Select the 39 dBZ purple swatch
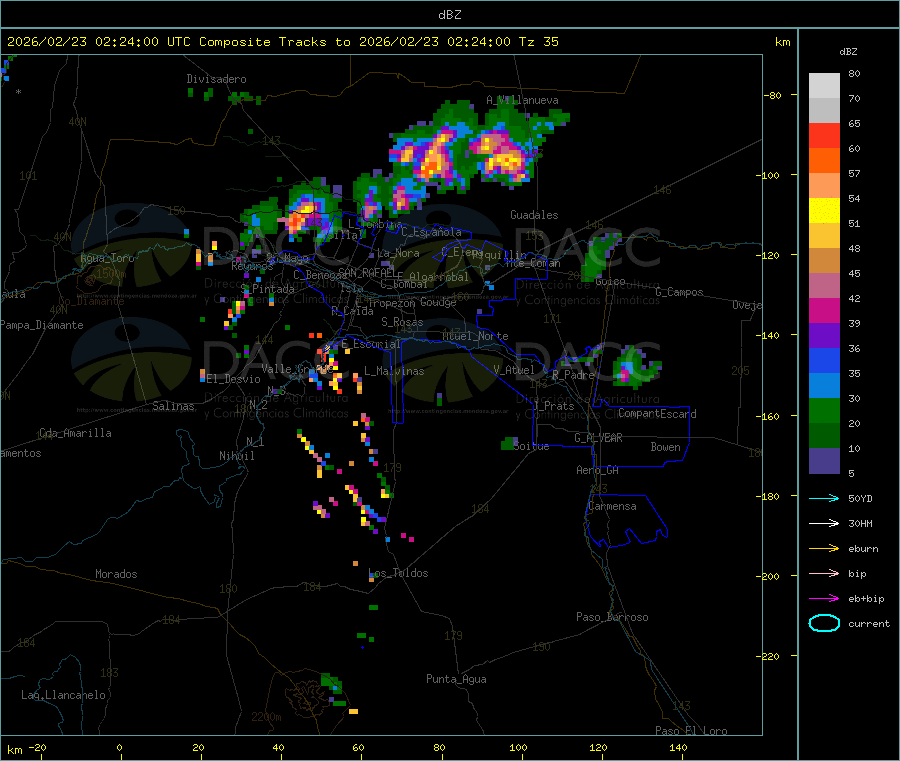 (x=824, y=336)
